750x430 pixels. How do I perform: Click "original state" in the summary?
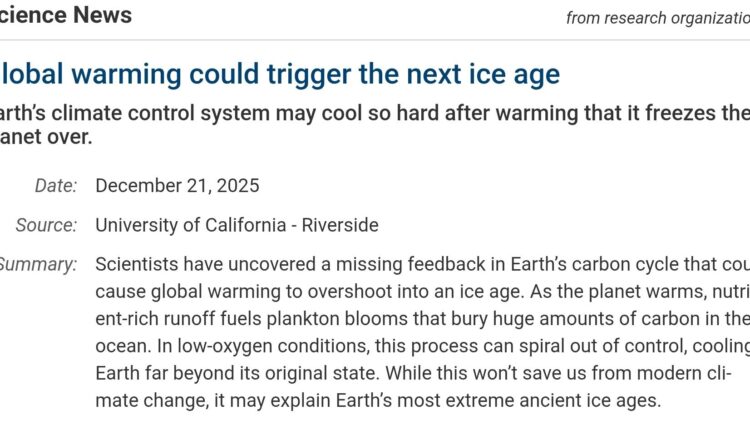(331, 373)
